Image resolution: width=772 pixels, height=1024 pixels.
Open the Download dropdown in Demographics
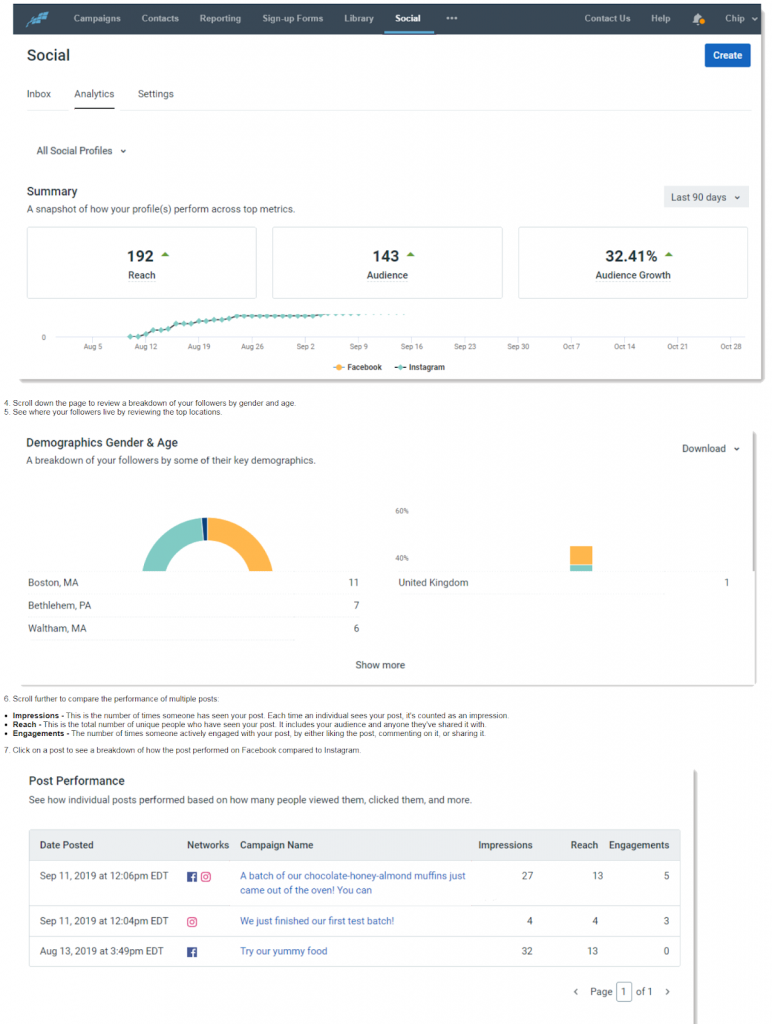click(710, 449)
